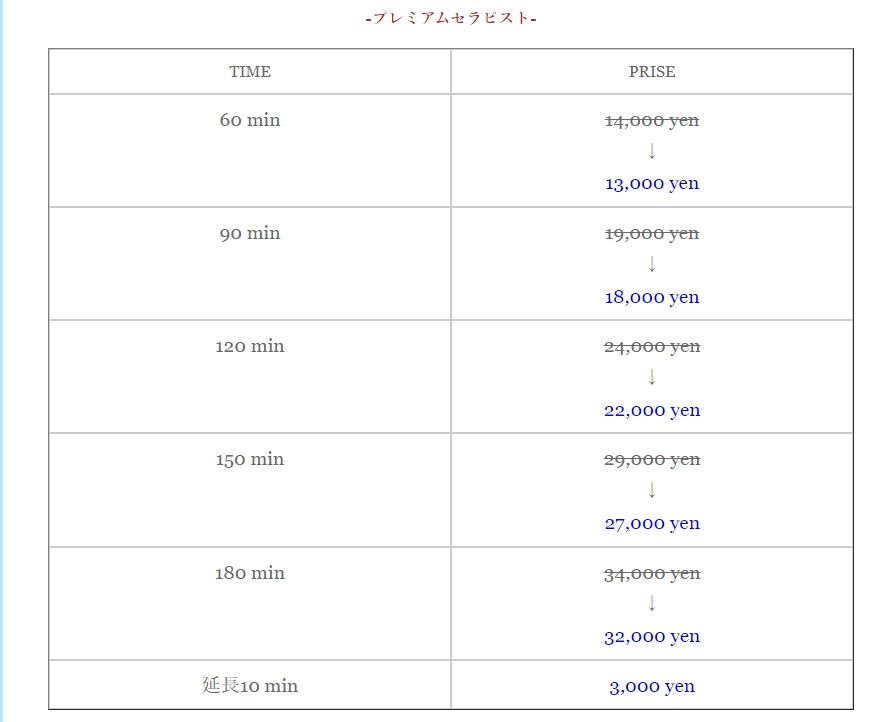Viewport: 891px width, 722px height.
Task: Click the blue 13,000 yen price
Action: coord(652,183)
